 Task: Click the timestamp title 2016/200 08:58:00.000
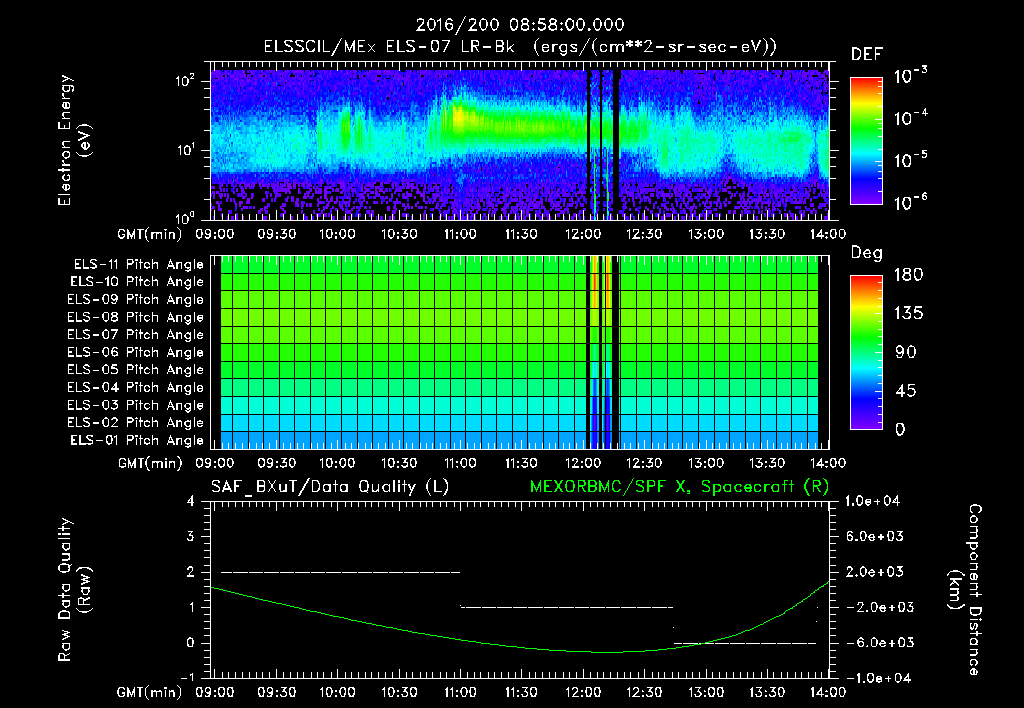click(x=520, y=25)
